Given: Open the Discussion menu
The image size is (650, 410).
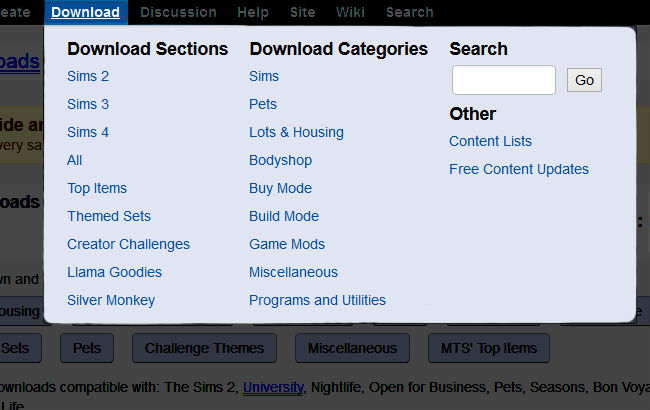Looking at the screenshot, I should 178,12.
